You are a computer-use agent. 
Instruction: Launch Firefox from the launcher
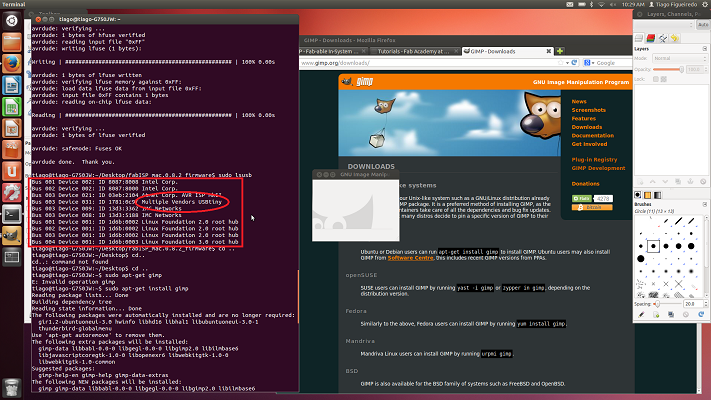point(12,64)
